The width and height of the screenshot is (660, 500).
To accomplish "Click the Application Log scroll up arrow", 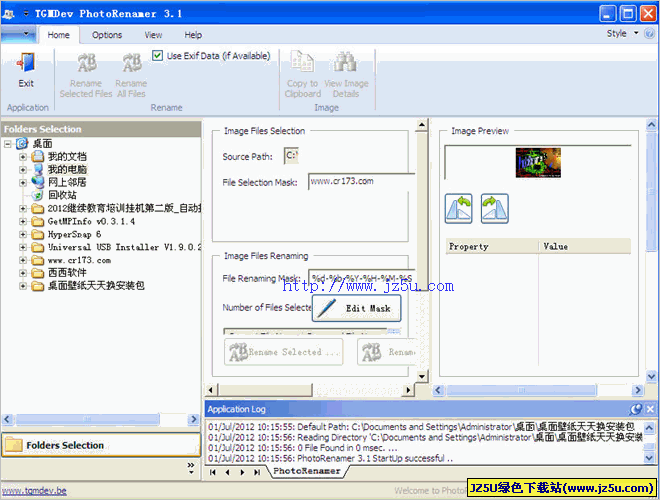I will pyautogui.click(x=649, y=428).
